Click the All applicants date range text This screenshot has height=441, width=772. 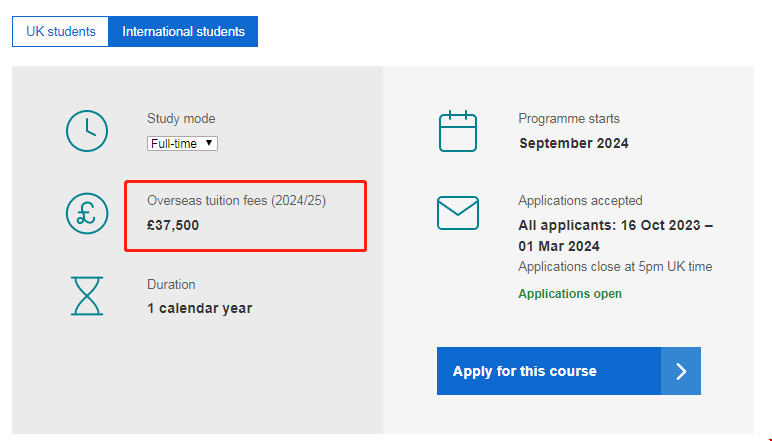point(615,235)
